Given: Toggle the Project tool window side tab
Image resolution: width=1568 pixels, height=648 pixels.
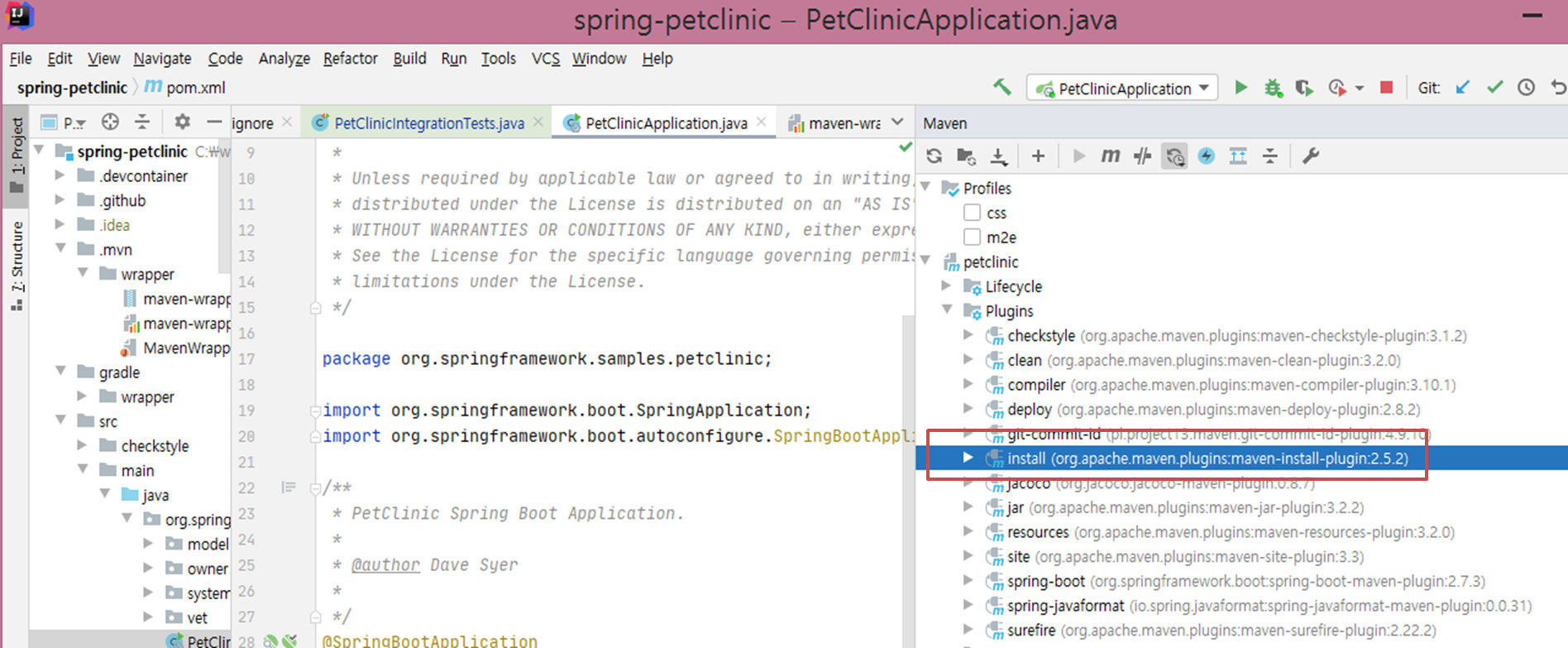Looking at the screenshot, I should click(x=17, y=155).
